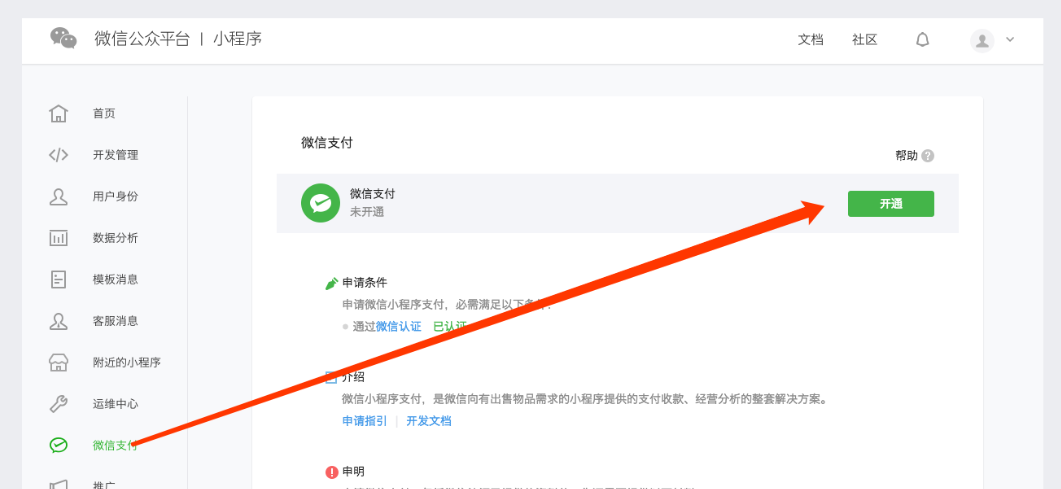Screen dimensions: 1061x489
Task: Click the 模板消息 document icon
Action: 59,279
